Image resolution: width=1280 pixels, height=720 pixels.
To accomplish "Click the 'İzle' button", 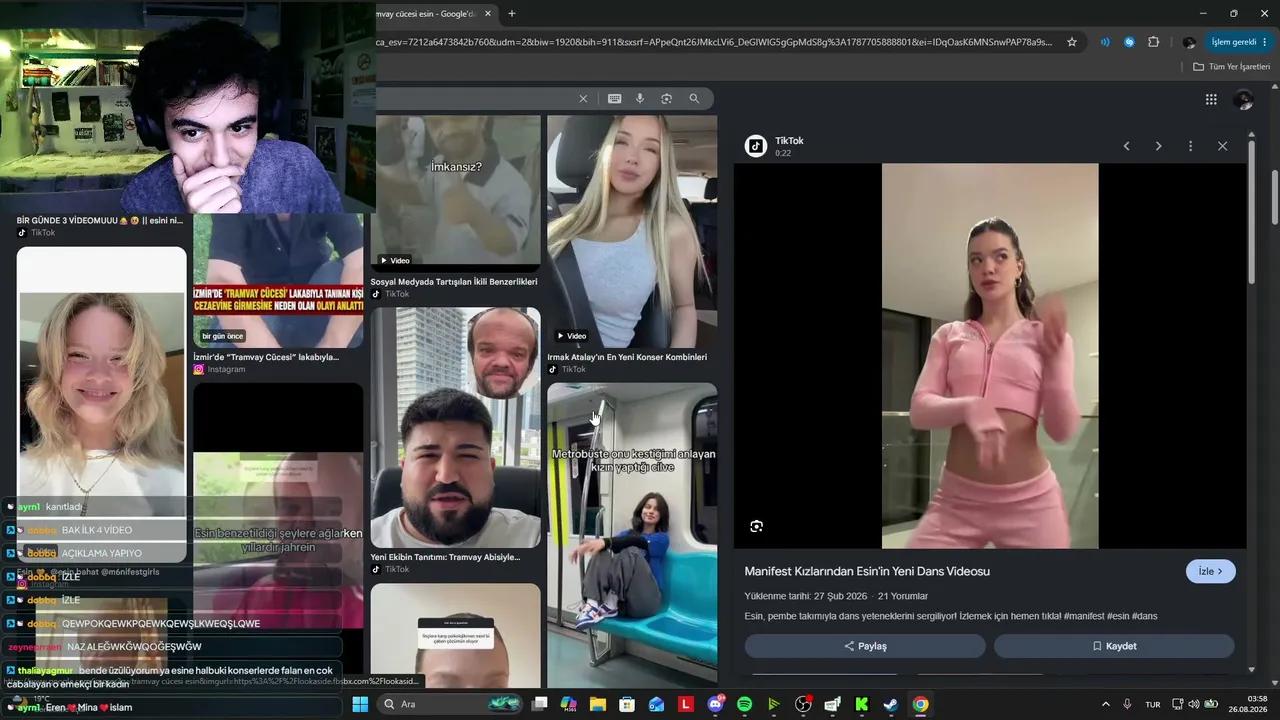I will [x=1210, y=571].
